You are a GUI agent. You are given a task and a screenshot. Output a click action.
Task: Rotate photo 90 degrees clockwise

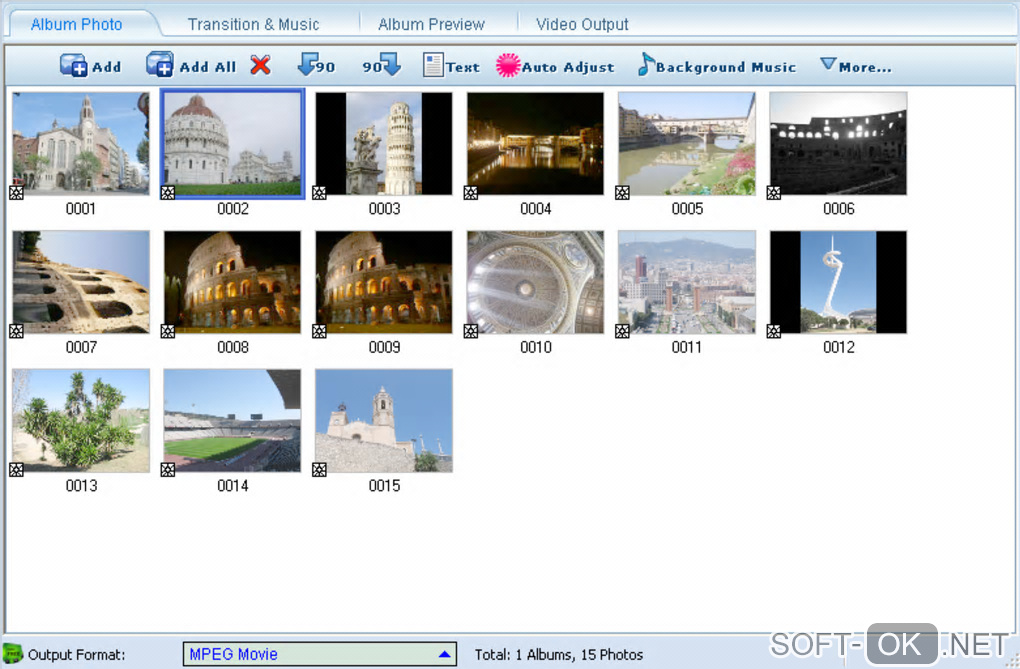(x=381, y=65)
